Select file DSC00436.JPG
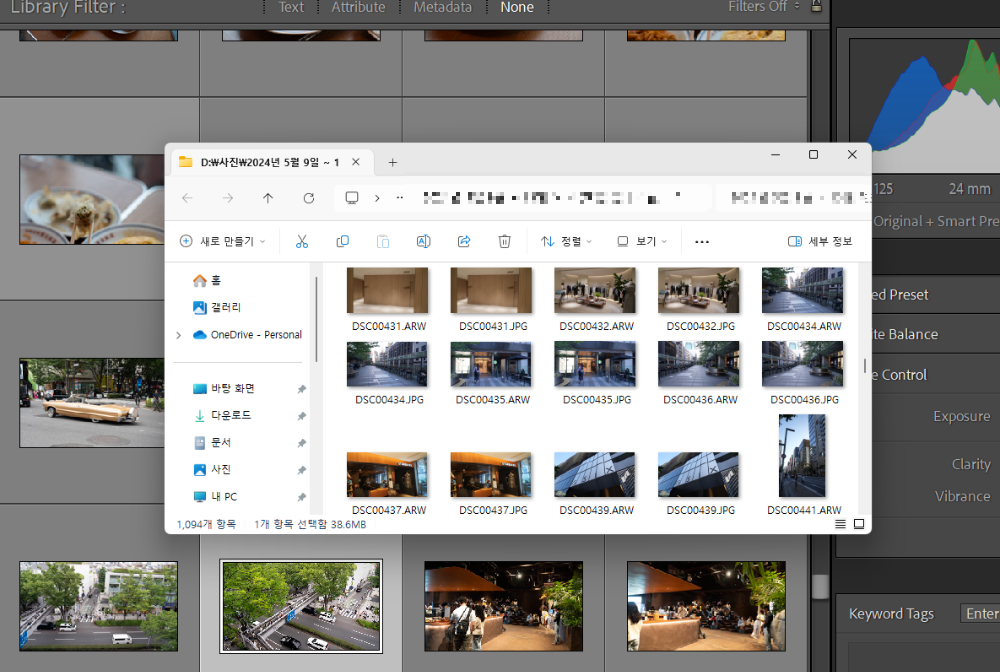Image resolution: width=1000 pixels, height=672 pixels. [x=804, y=373]
